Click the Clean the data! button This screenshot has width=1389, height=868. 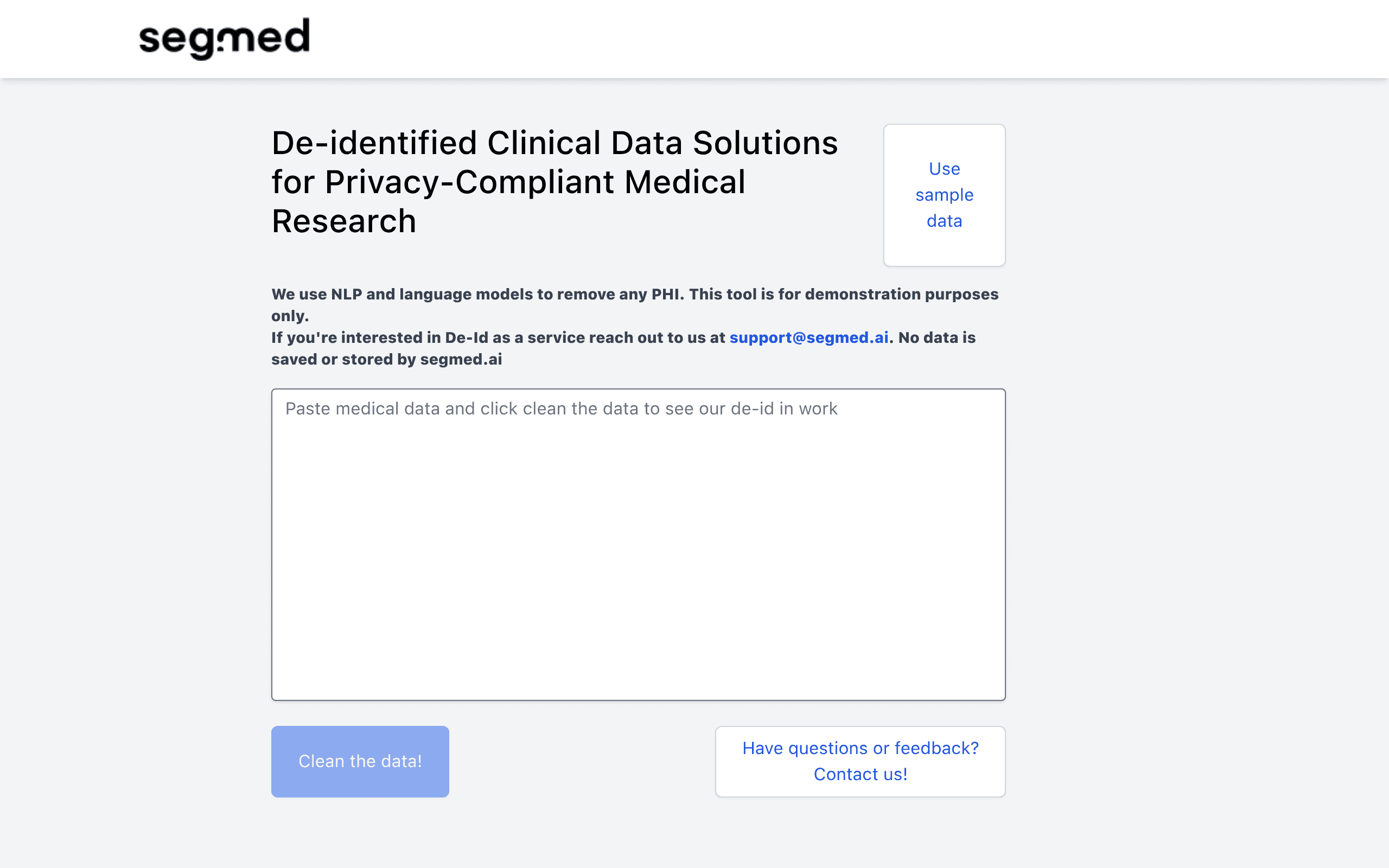[360, 761]
